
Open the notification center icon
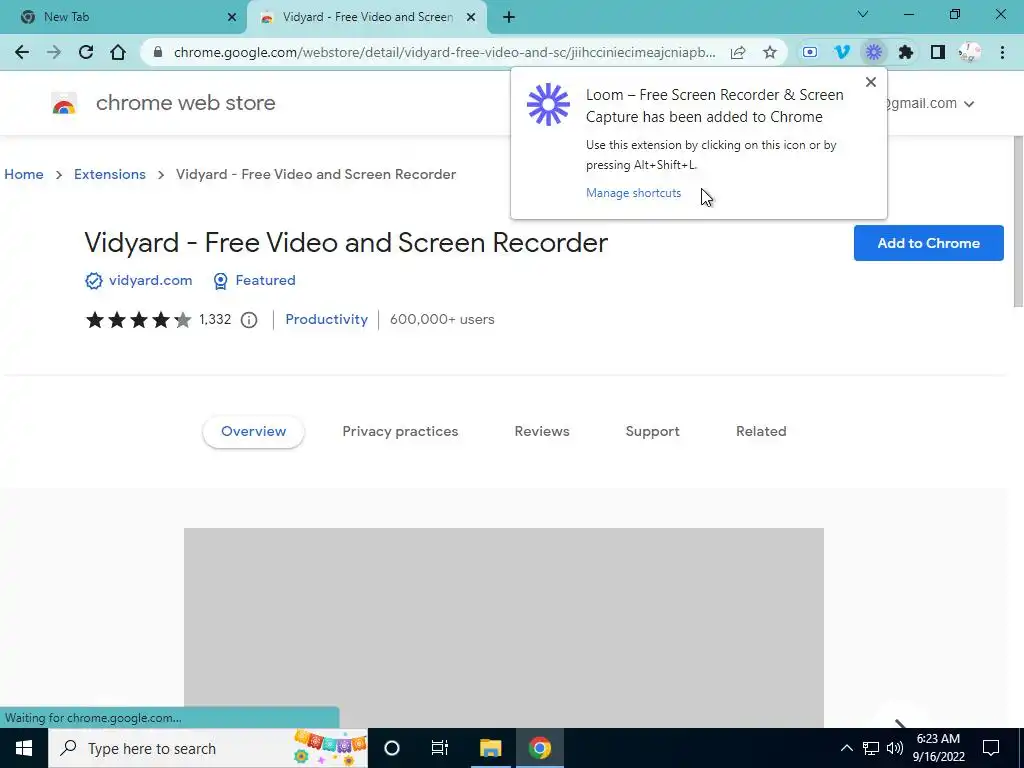(991, 748)
